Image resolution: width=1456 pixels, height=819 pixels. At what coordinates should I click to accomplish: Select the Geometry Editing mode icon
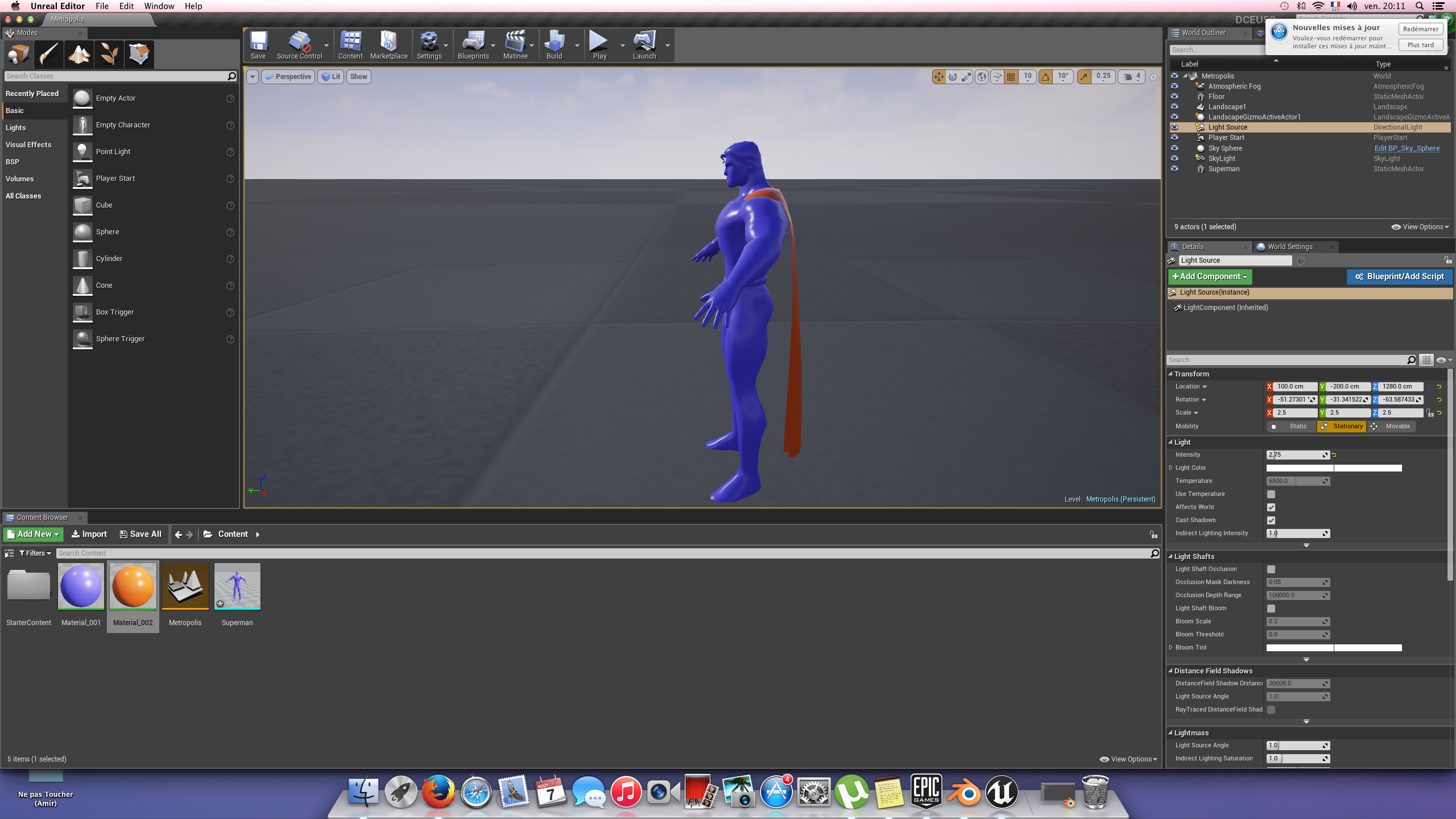pos(139,55)
